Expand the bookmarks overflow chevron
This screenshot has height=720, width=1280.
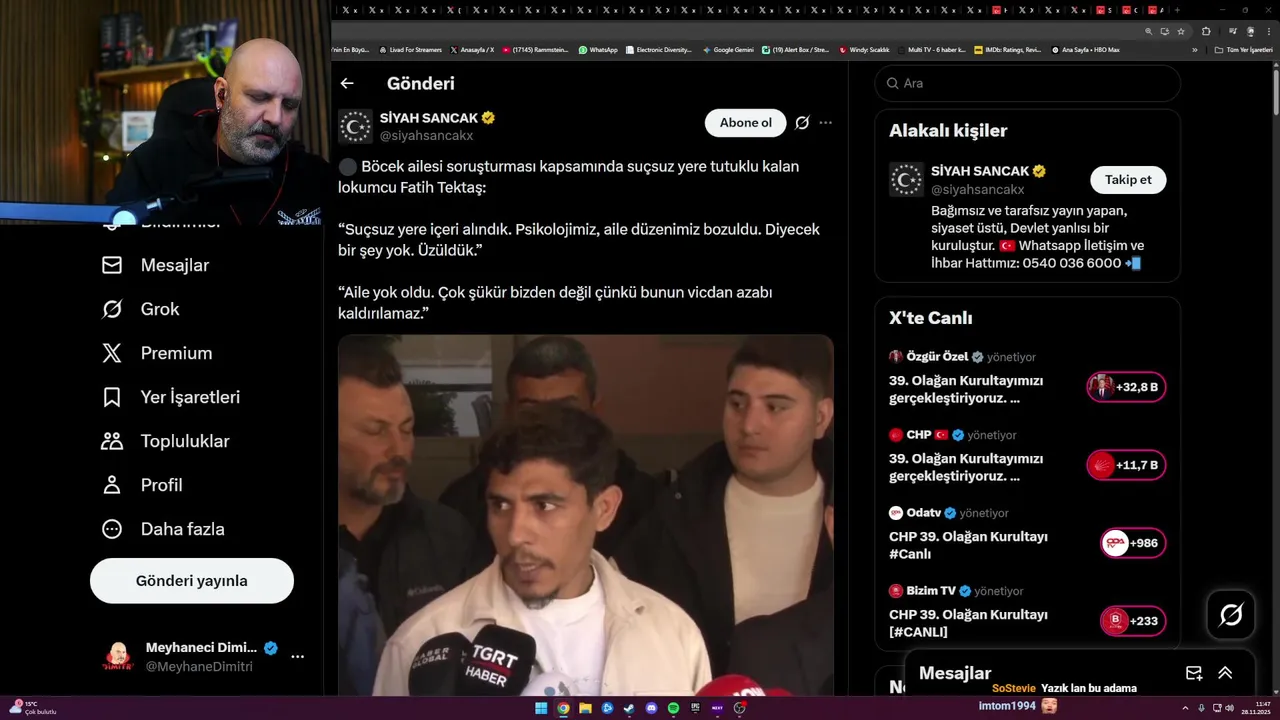(1194, 49)
